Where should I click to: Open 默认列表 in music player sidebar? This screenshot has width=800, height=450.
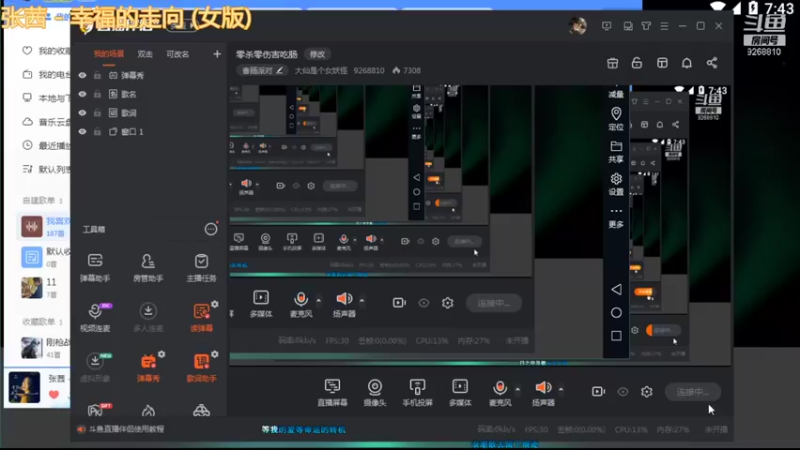click(46, 169)
